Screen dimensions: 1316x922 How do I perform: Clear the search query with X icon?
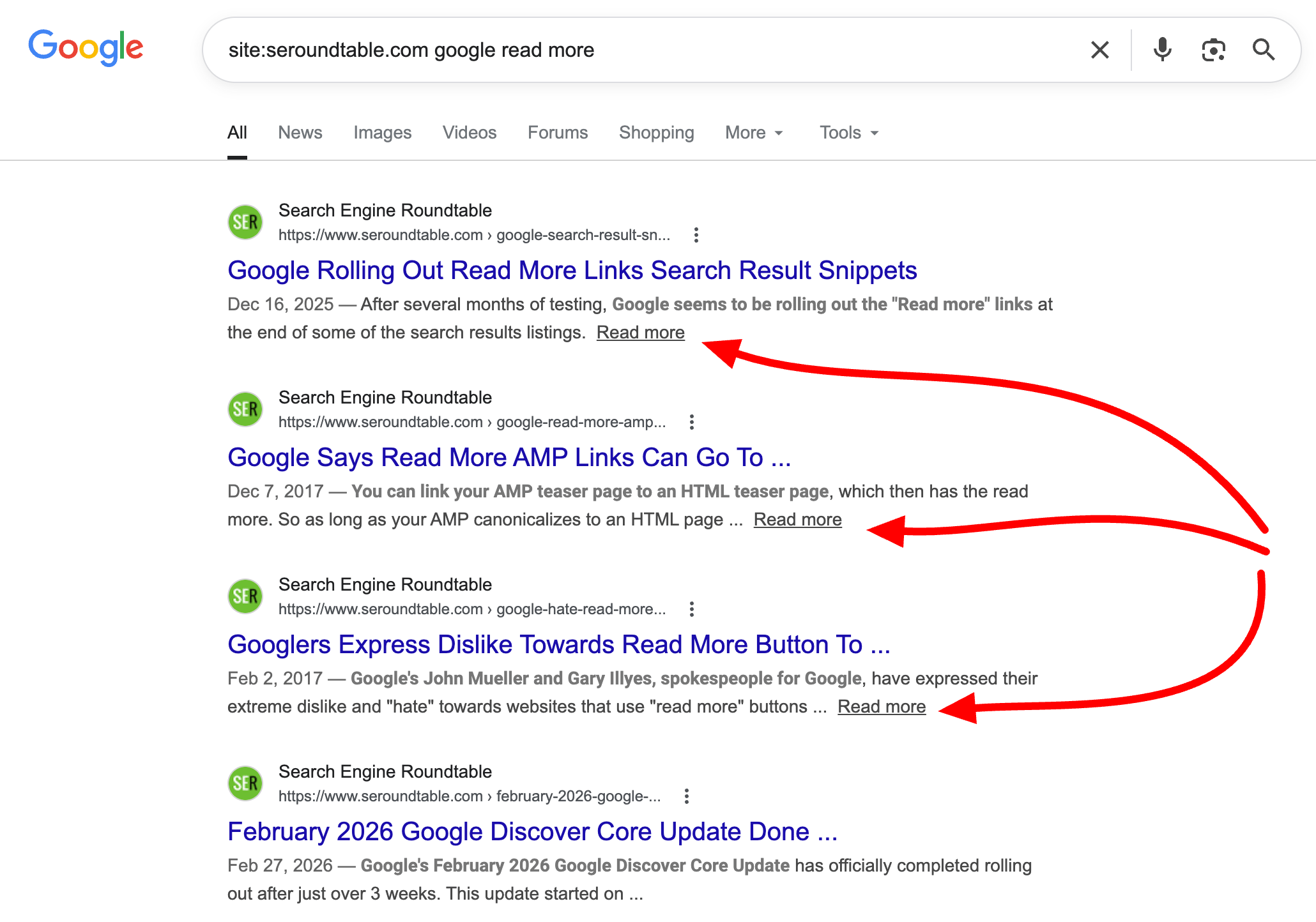point(1099,50)
